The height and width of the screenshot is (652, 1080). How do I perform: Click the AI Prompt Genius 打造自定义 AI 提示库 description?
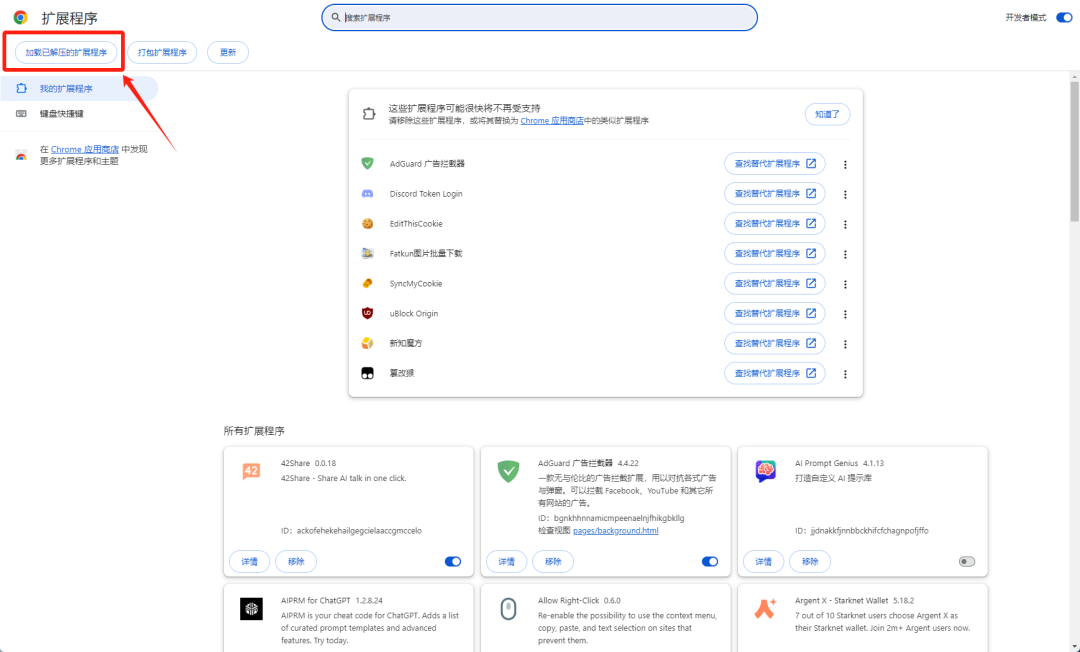point(833,479)
